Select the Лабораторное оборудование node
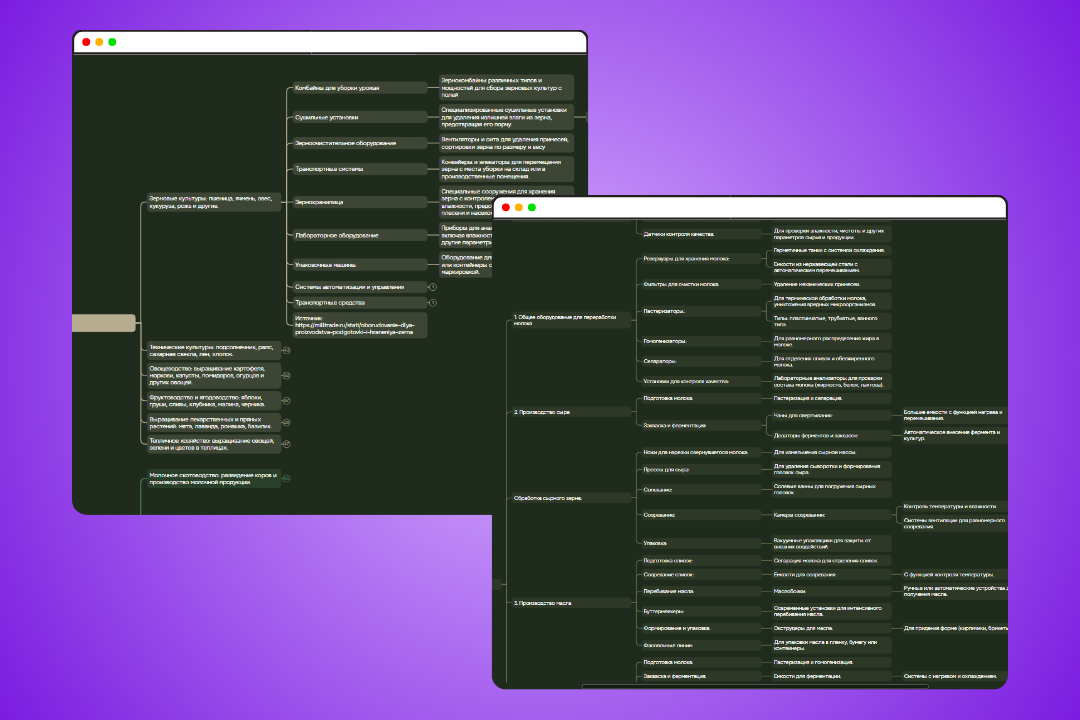The width and height of the screenshot is (1080, 720). [x=360, y=235]
